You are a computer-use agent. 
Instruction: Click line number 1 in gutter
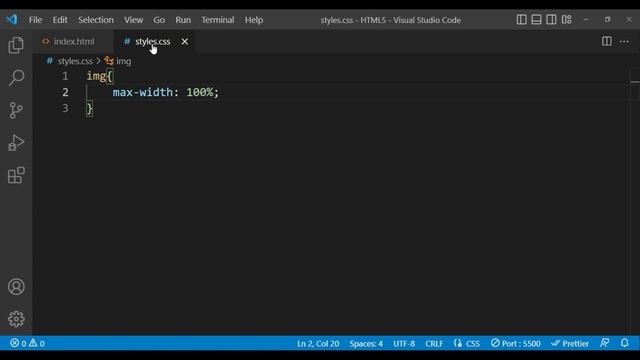pos(65,76)
